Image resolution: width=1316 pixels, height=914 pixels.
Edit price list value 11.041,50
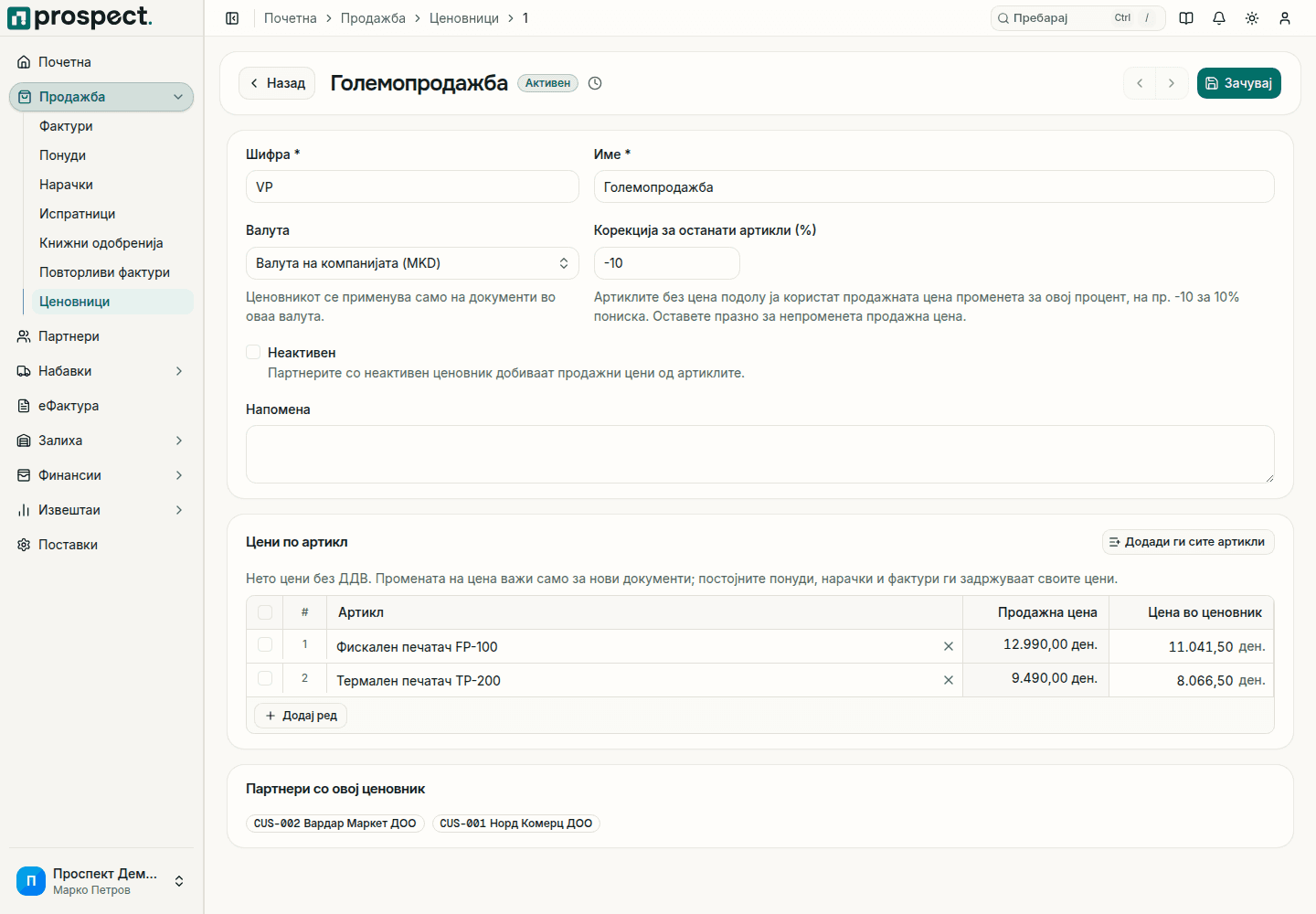[x=1192, y=646]
